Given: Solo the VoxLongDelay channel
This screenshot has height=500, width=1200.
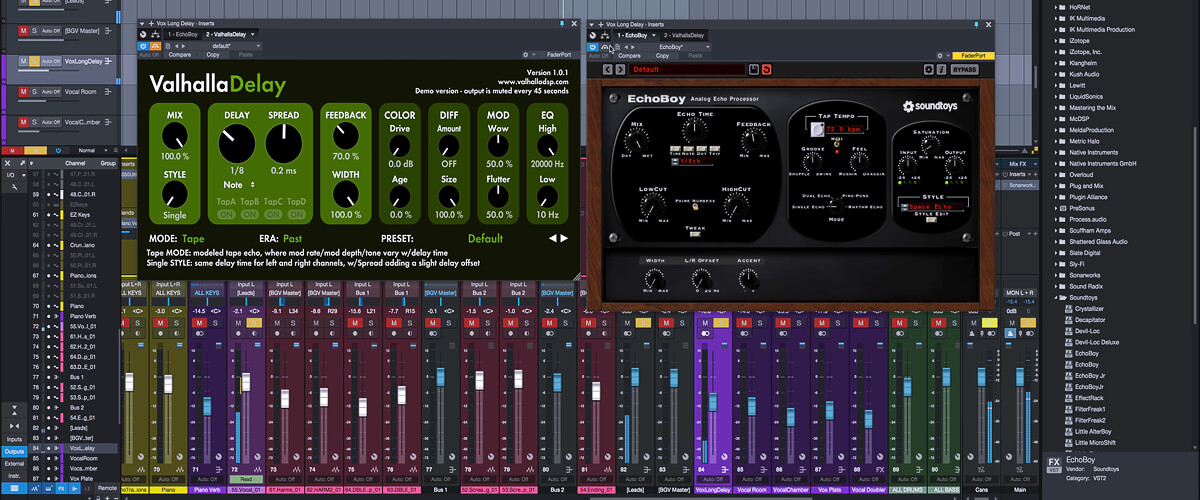Looking at the screenshot, I should point(719,323).
